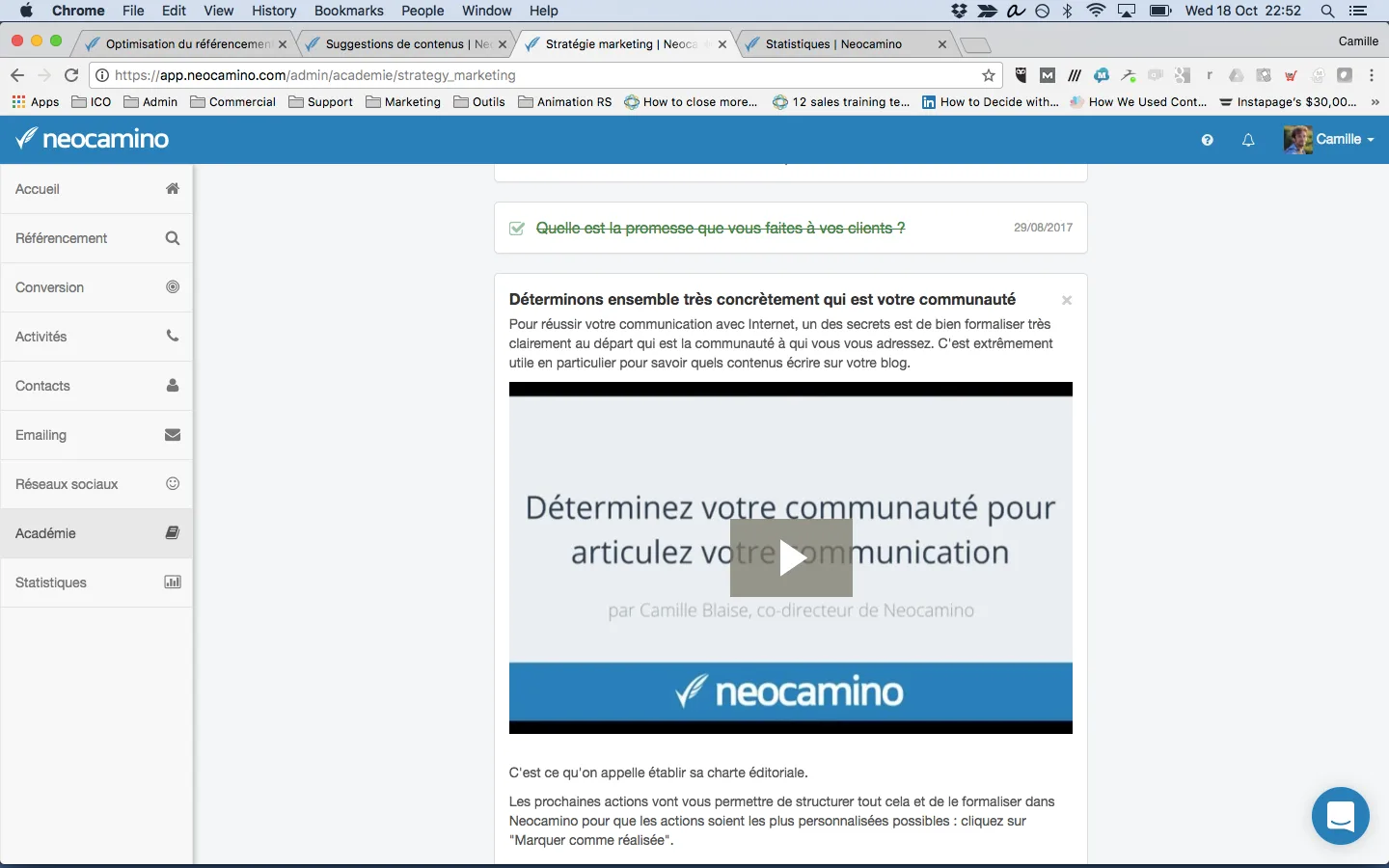Open macOS Spotlight search
This screenshot has width=1389, height=868.
coord(1328,11)
